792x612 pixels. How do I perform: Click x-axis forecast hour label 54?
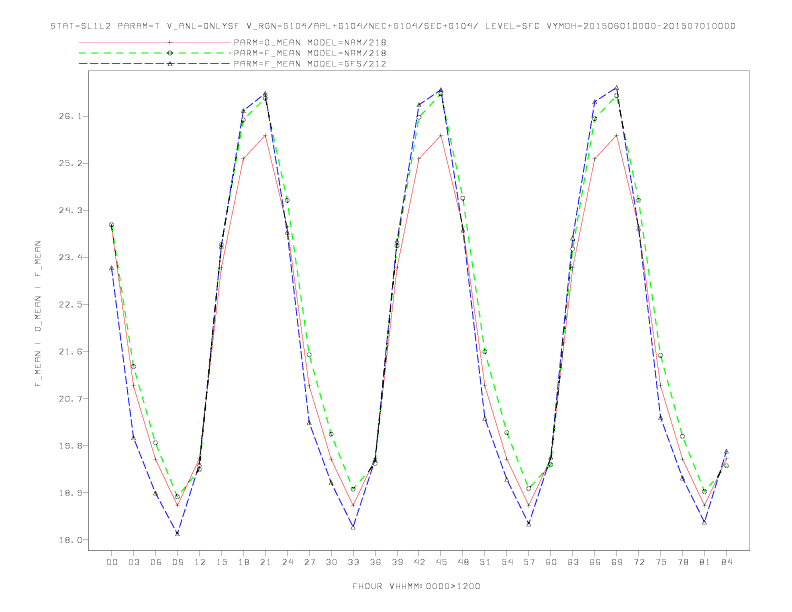507,562
